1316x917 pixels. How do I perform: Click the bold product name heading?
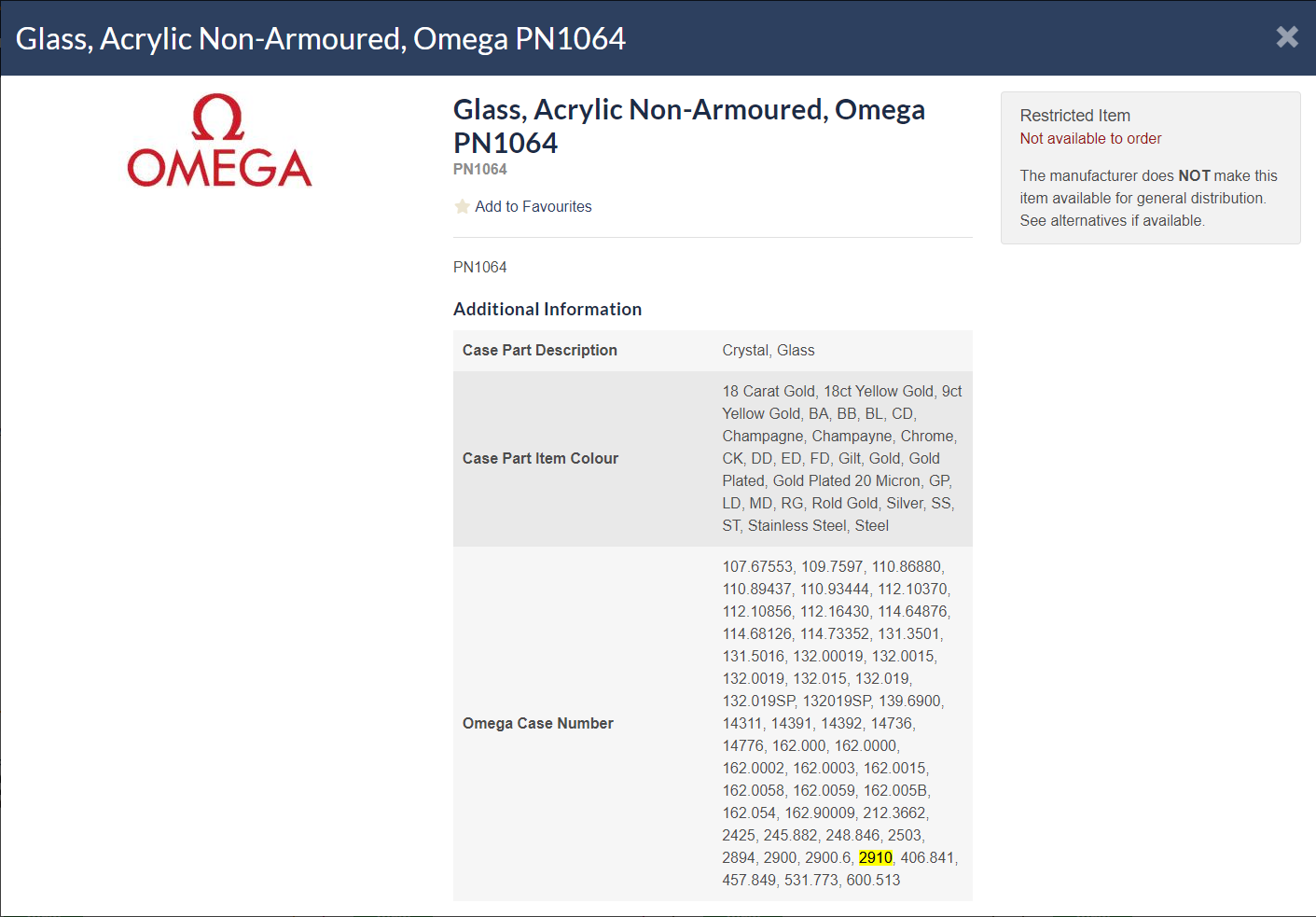coord(688,126)
